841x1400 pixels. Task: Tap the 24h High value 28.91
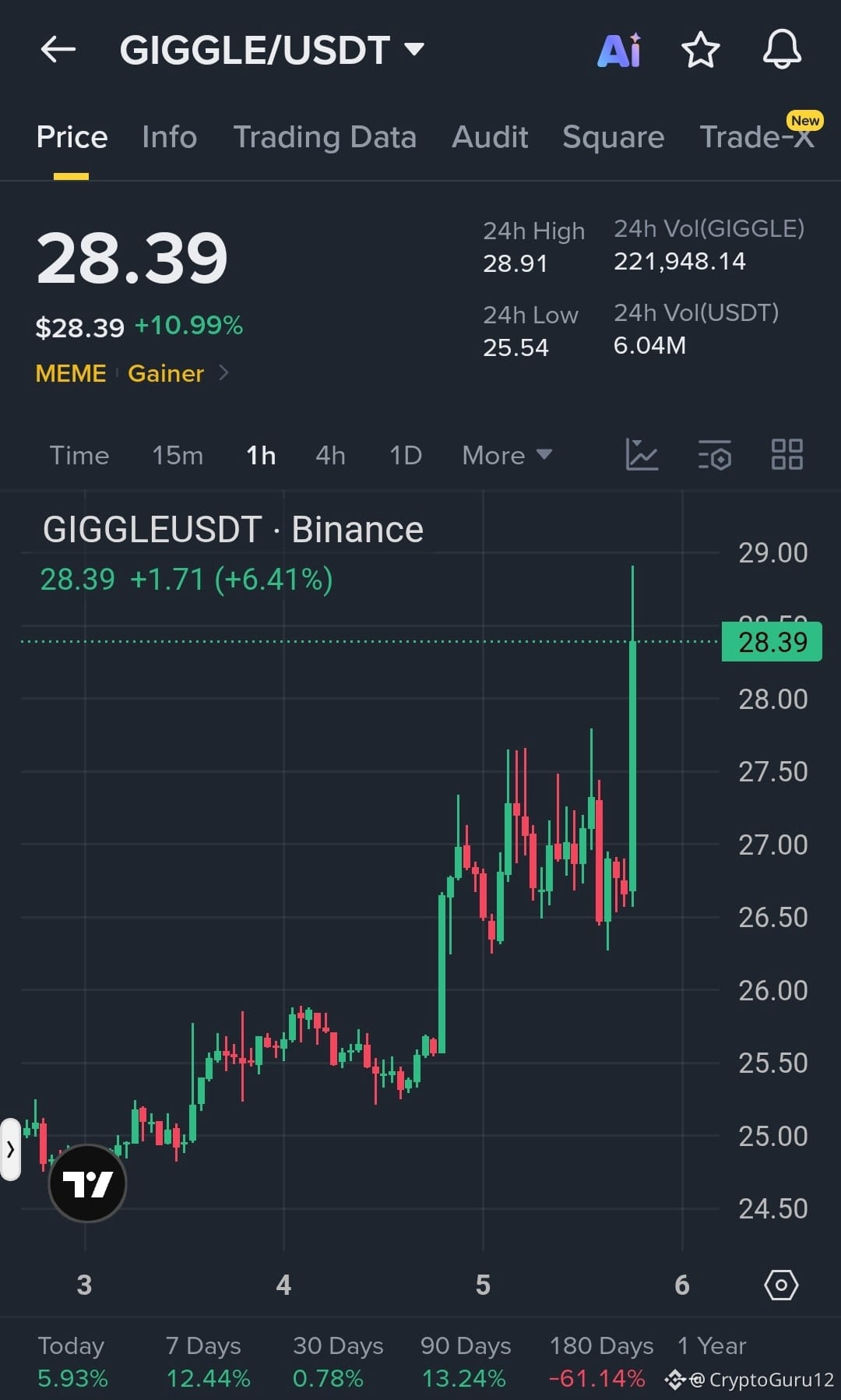click(515, 263)
